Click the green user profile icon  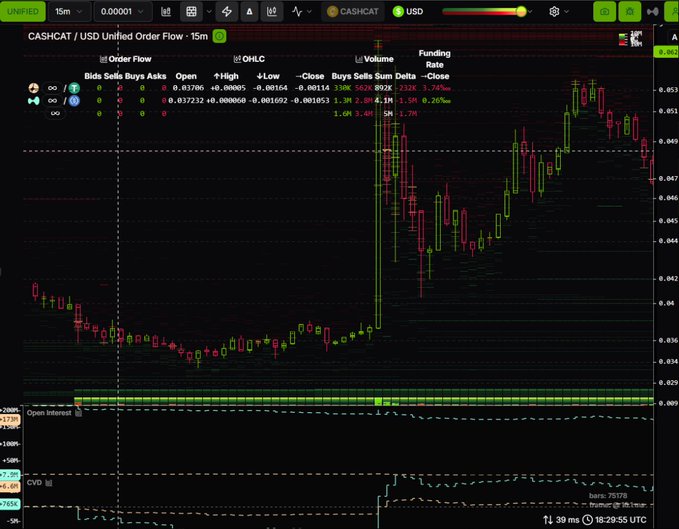(672, 12)
